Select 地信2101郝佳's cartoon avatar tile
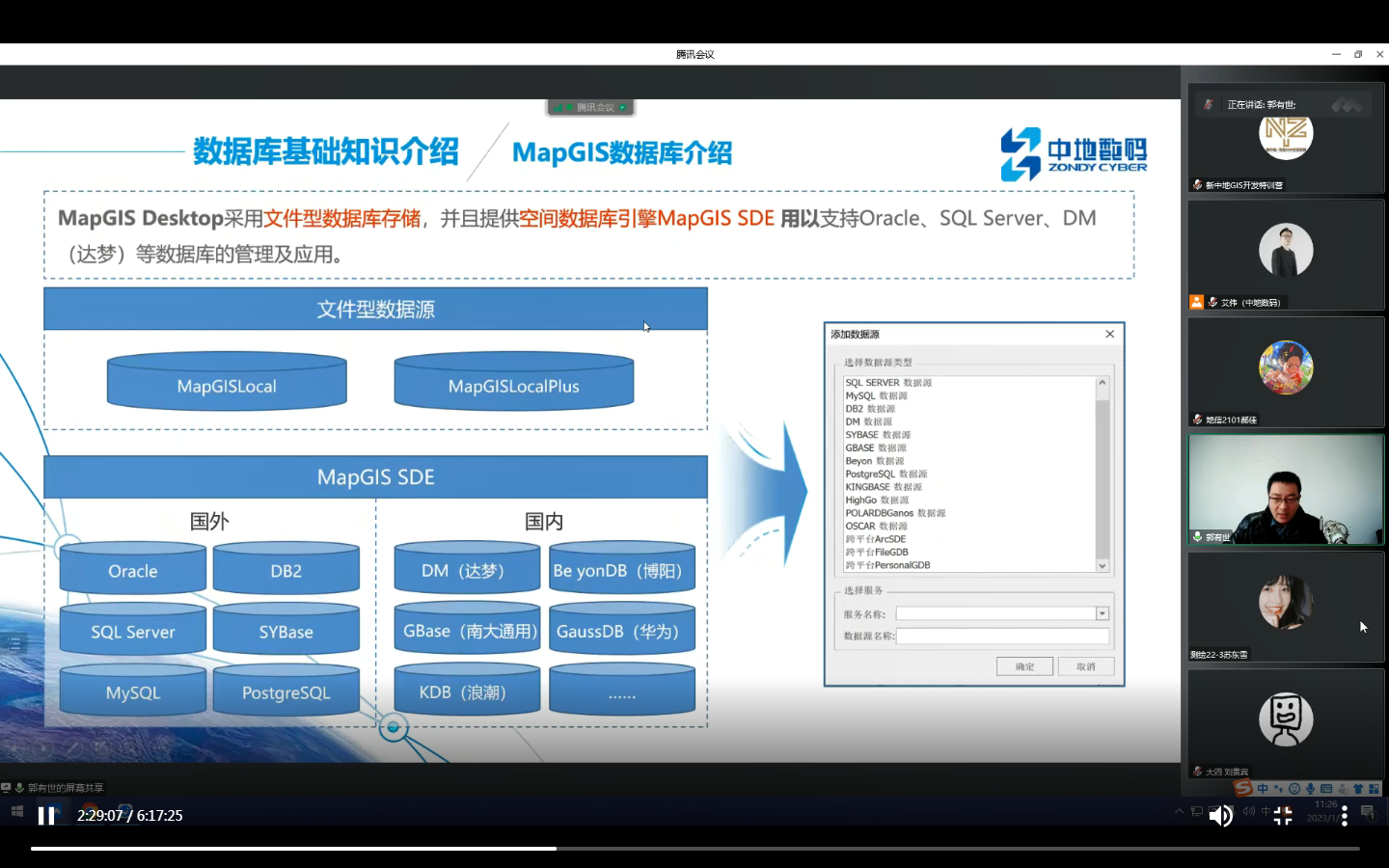Screen dimensions: 1389x868 click(x=1286, y=367)
